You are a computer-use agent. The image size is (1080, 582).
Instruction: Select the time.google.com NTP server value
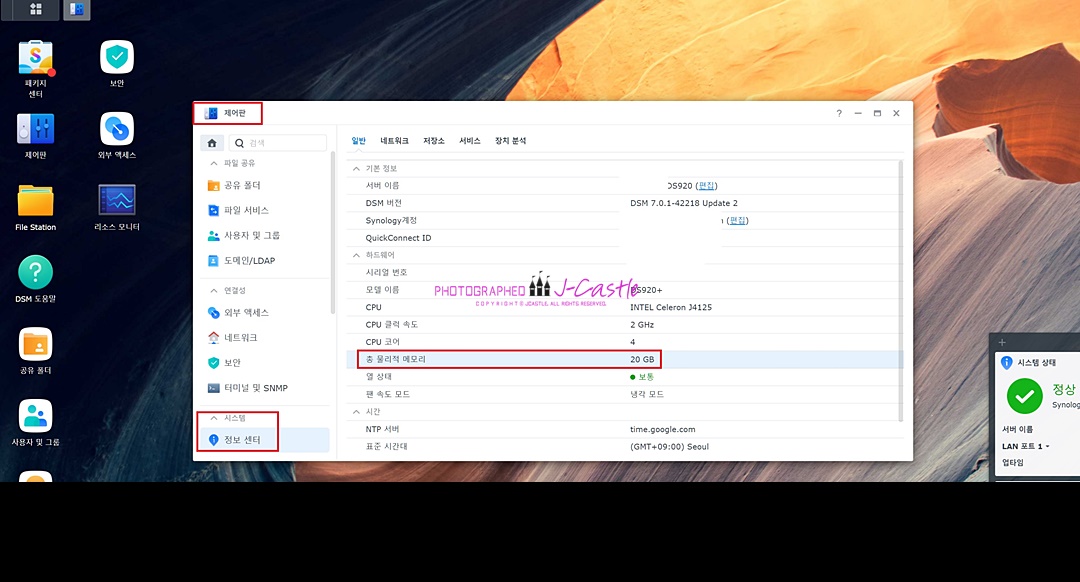tap(663, 429)
